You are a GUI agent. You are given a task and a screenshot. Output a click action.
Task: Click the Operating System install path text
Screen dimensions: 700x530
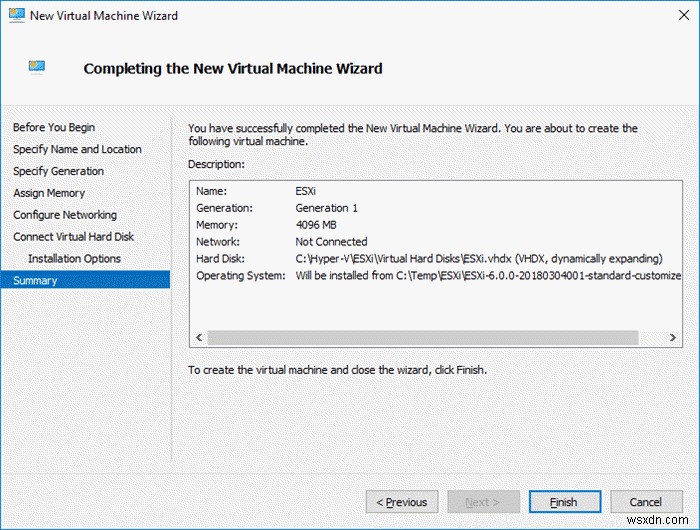pos(488,276)
